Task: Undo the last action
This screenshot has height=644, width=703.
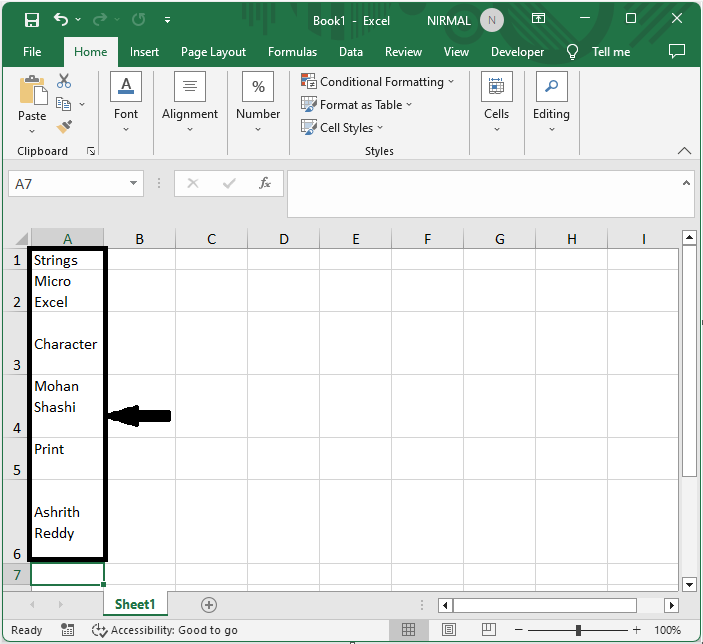Action: [61, 19]
